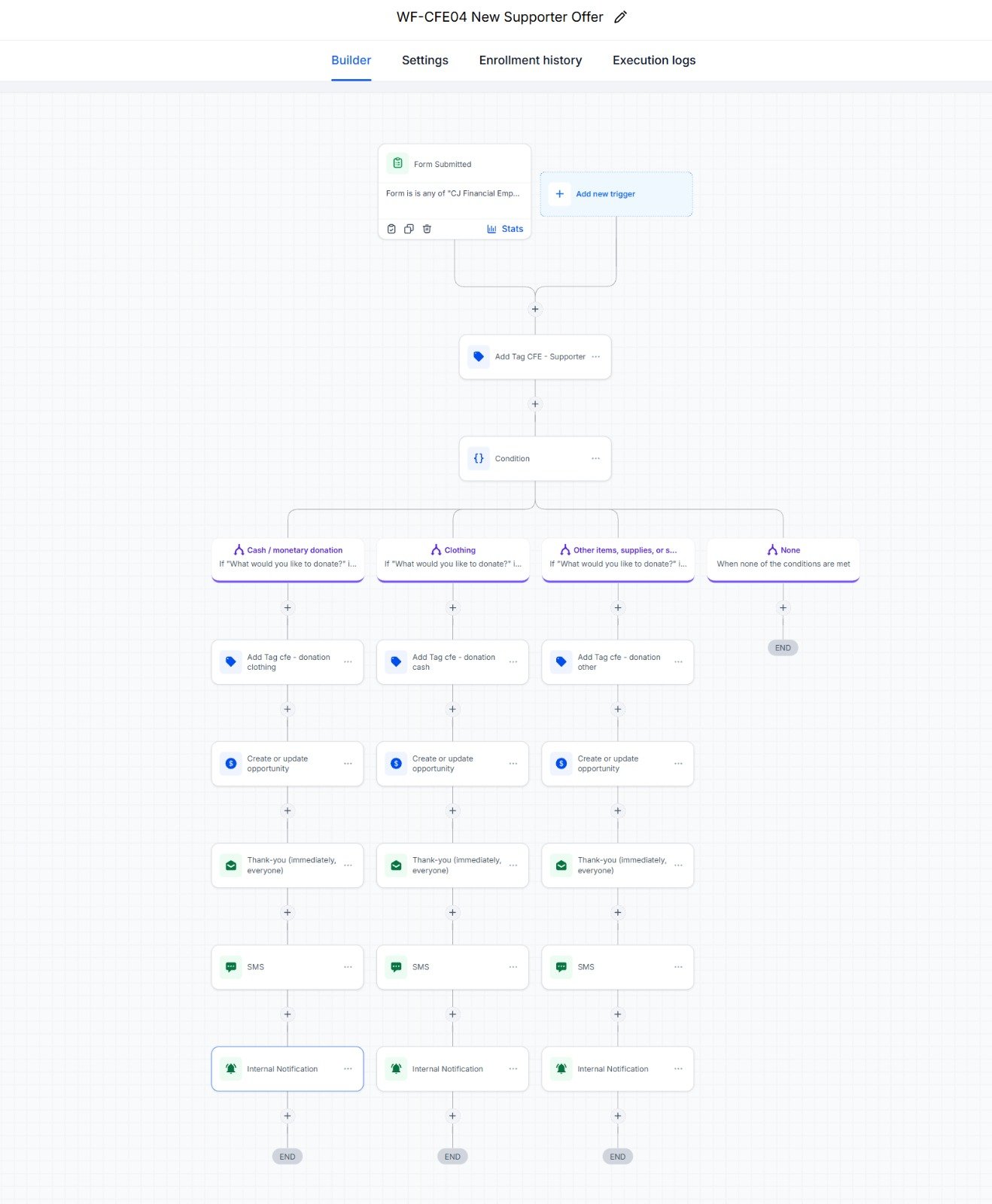
Task: Switch to the Settings tab
Action: (424, 60)
